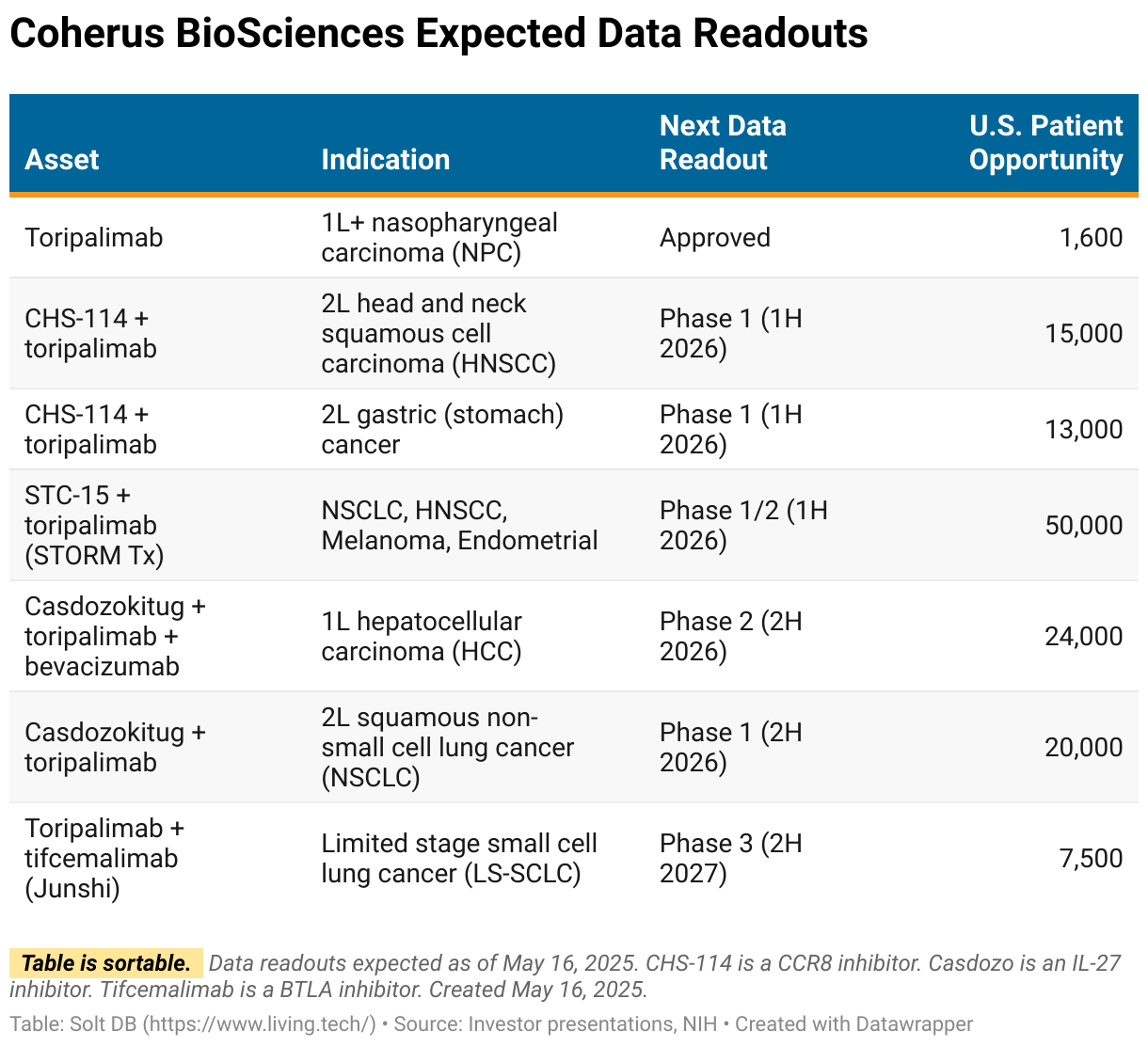Sort table by the Asset column header
1148x1046 pixels.
point(62,159)
